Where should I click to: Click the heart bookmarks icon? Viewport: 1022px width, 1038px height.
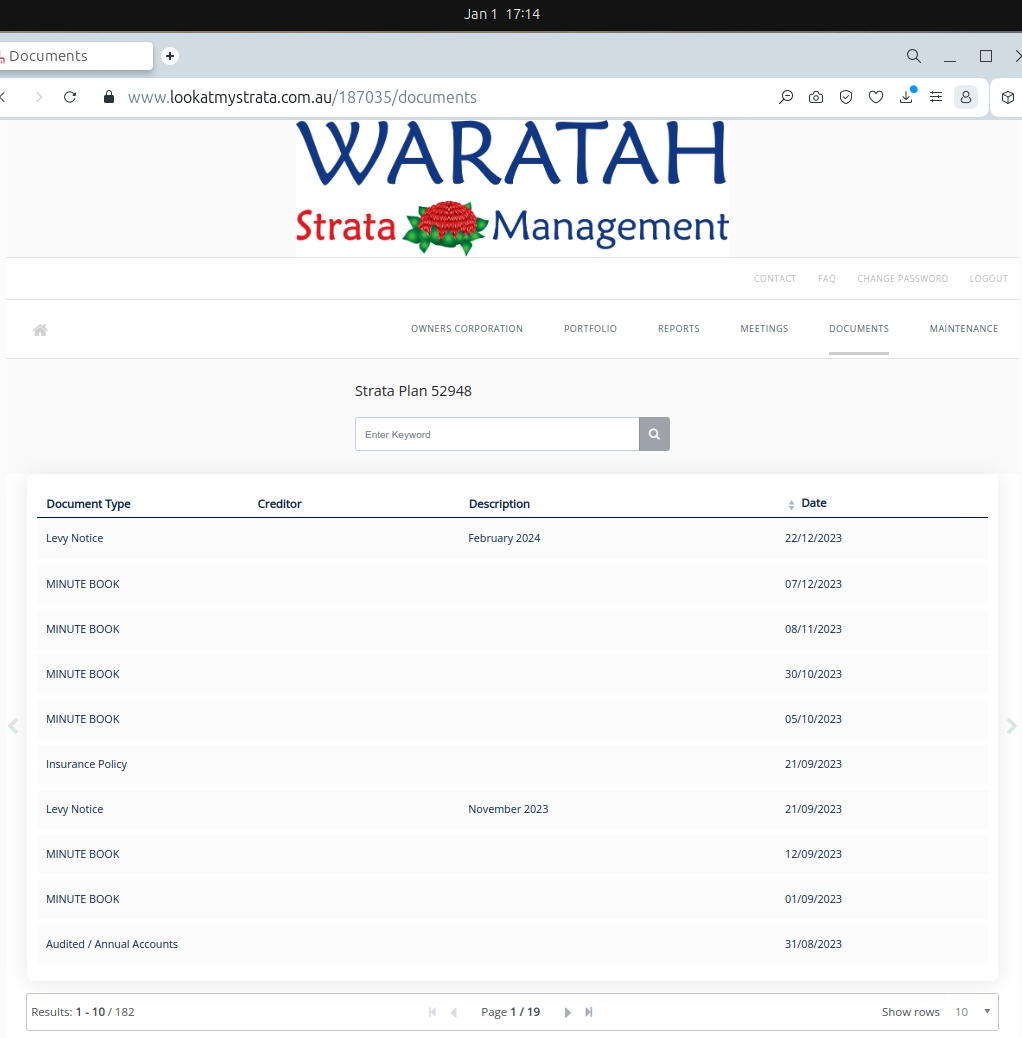[876, 97]
